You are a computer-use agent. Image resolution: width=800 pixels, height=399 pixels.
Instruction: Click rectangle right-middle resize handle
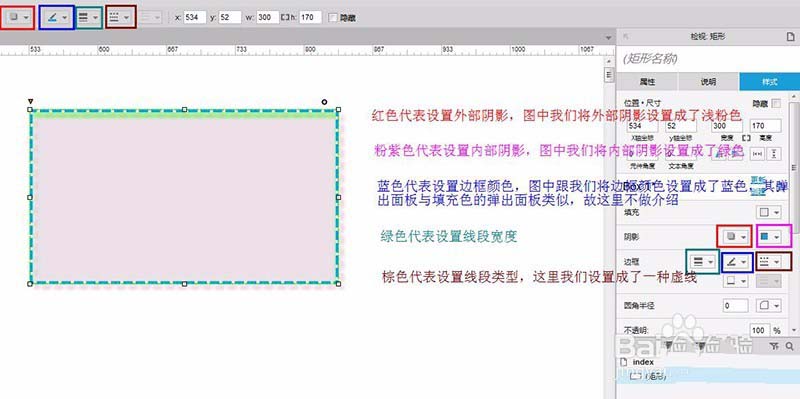pyautogui.click(x=339, y=196)
